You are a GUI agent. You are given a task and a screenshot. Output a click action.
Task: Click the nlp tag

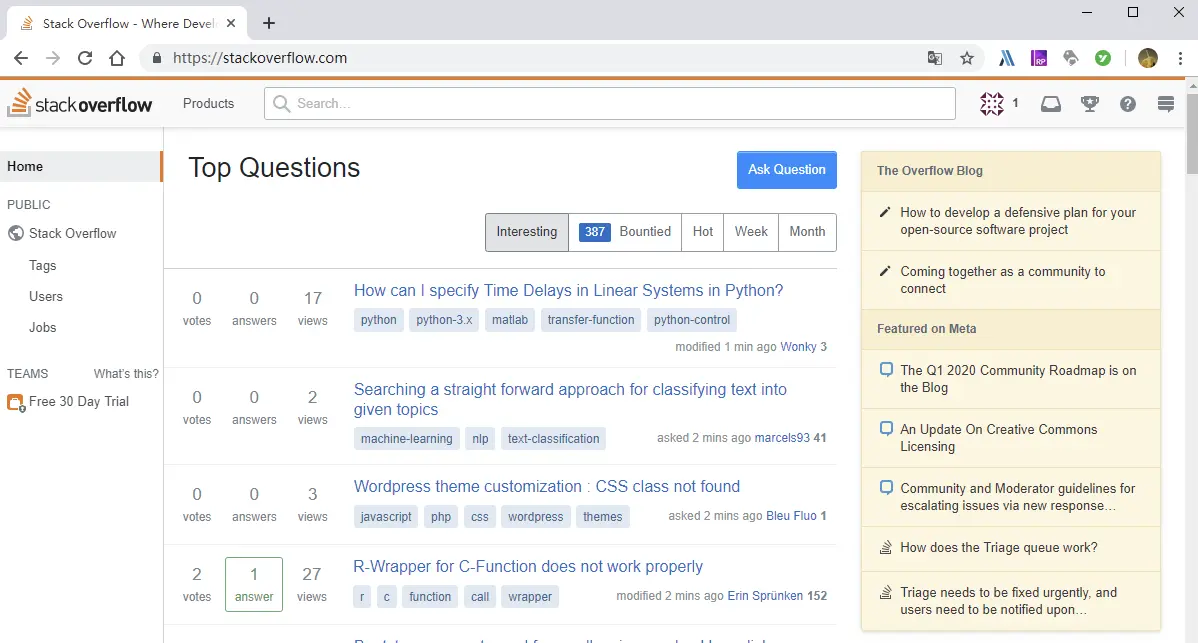click(480, 439)
